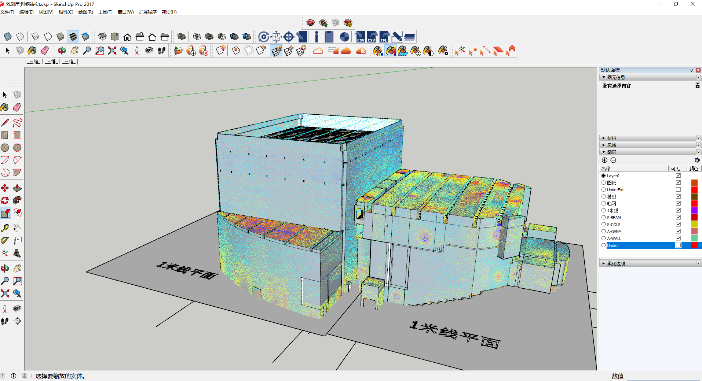The image size is (702, 381).
Task: Switch to Monochrome face style
Action: pos(86,36)
